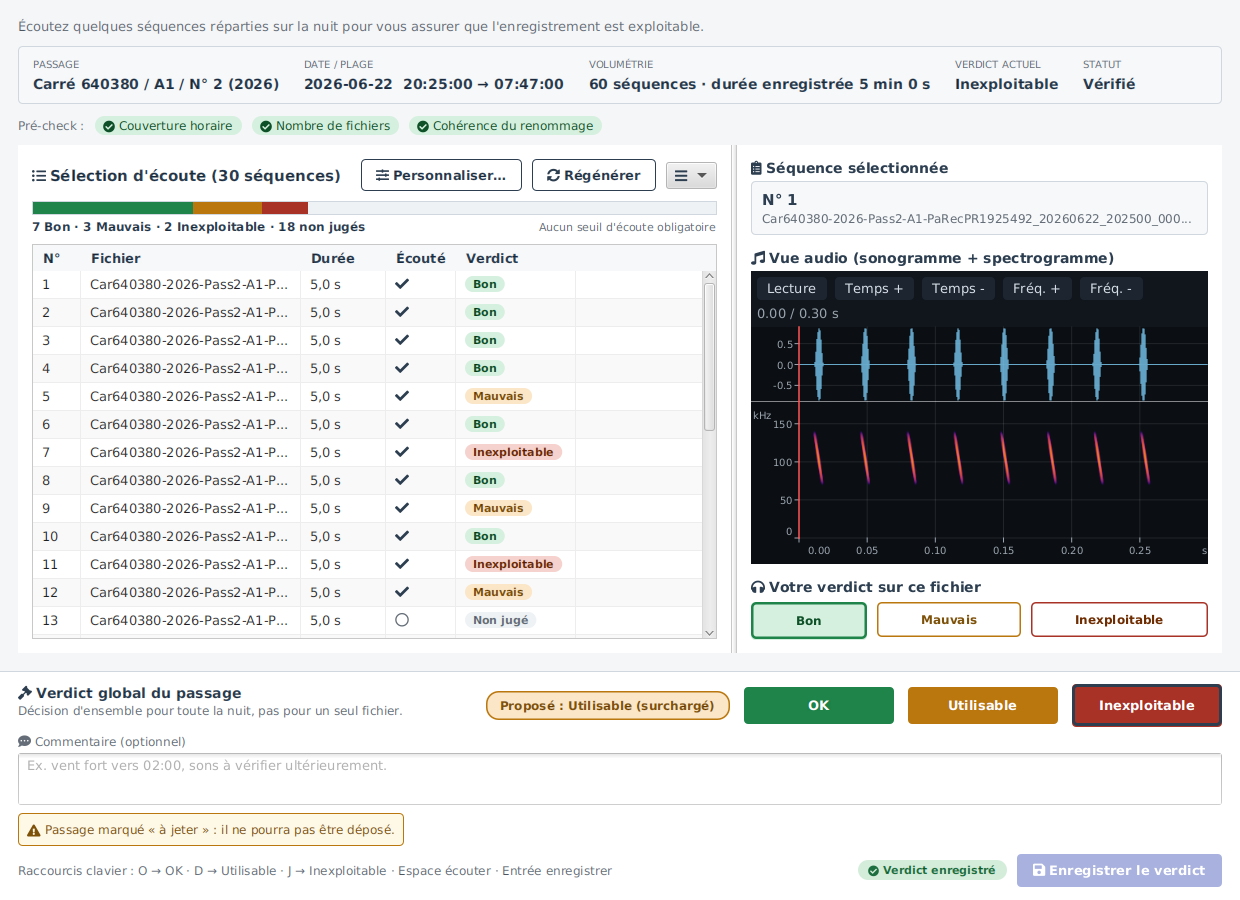The image size is (1240, 900).
Task: Toggle the Écouté checkmark for row 7
Action: pyautogui.click(x=402, y=452)
